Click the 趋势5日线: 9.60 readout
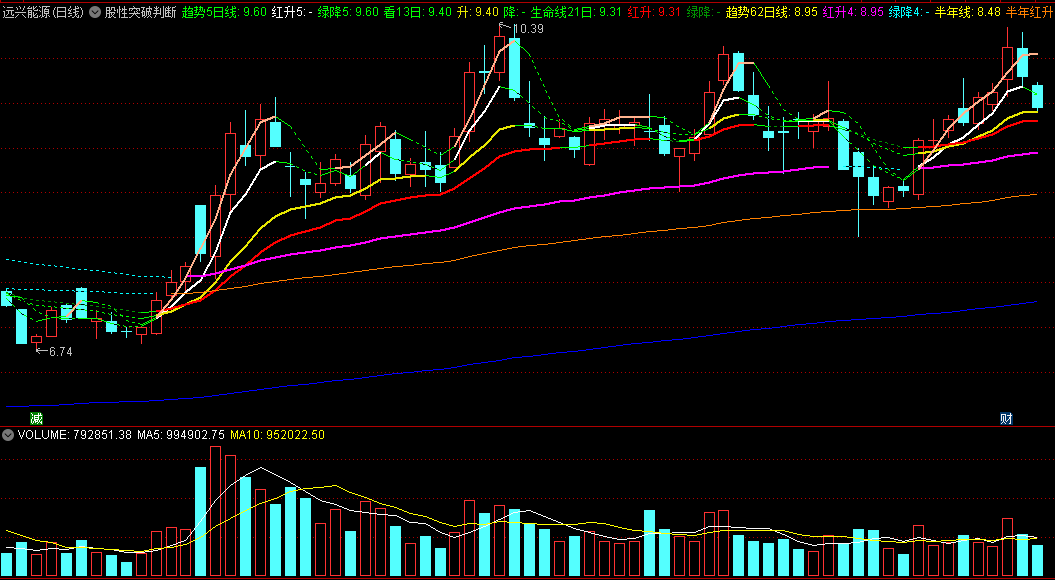 tap(225, 12)
